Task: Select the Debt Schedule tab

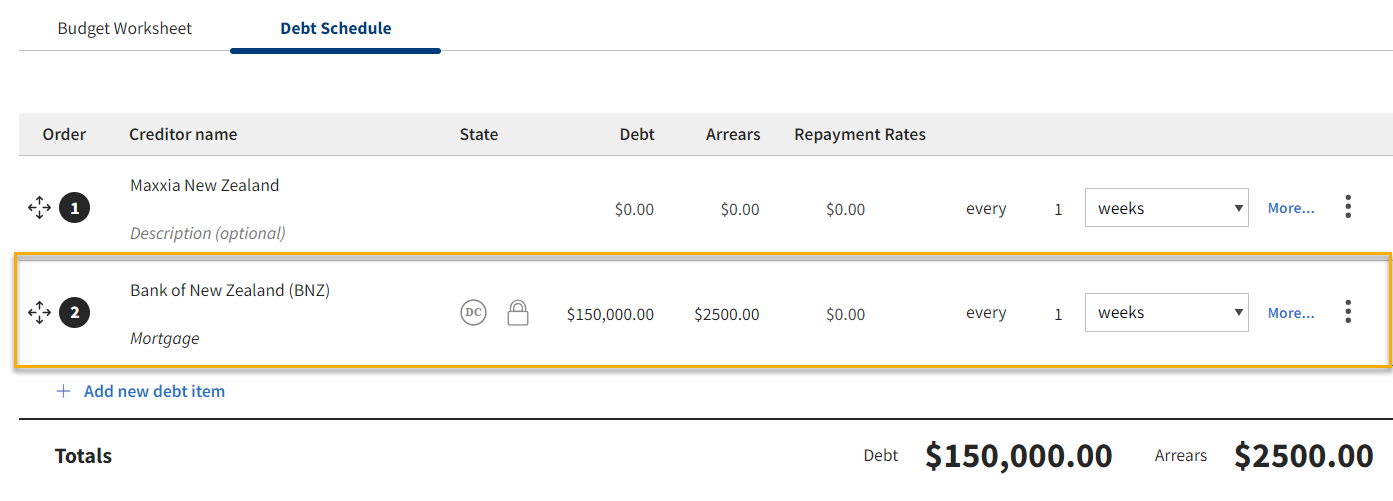Action: [x=336, y=28]
